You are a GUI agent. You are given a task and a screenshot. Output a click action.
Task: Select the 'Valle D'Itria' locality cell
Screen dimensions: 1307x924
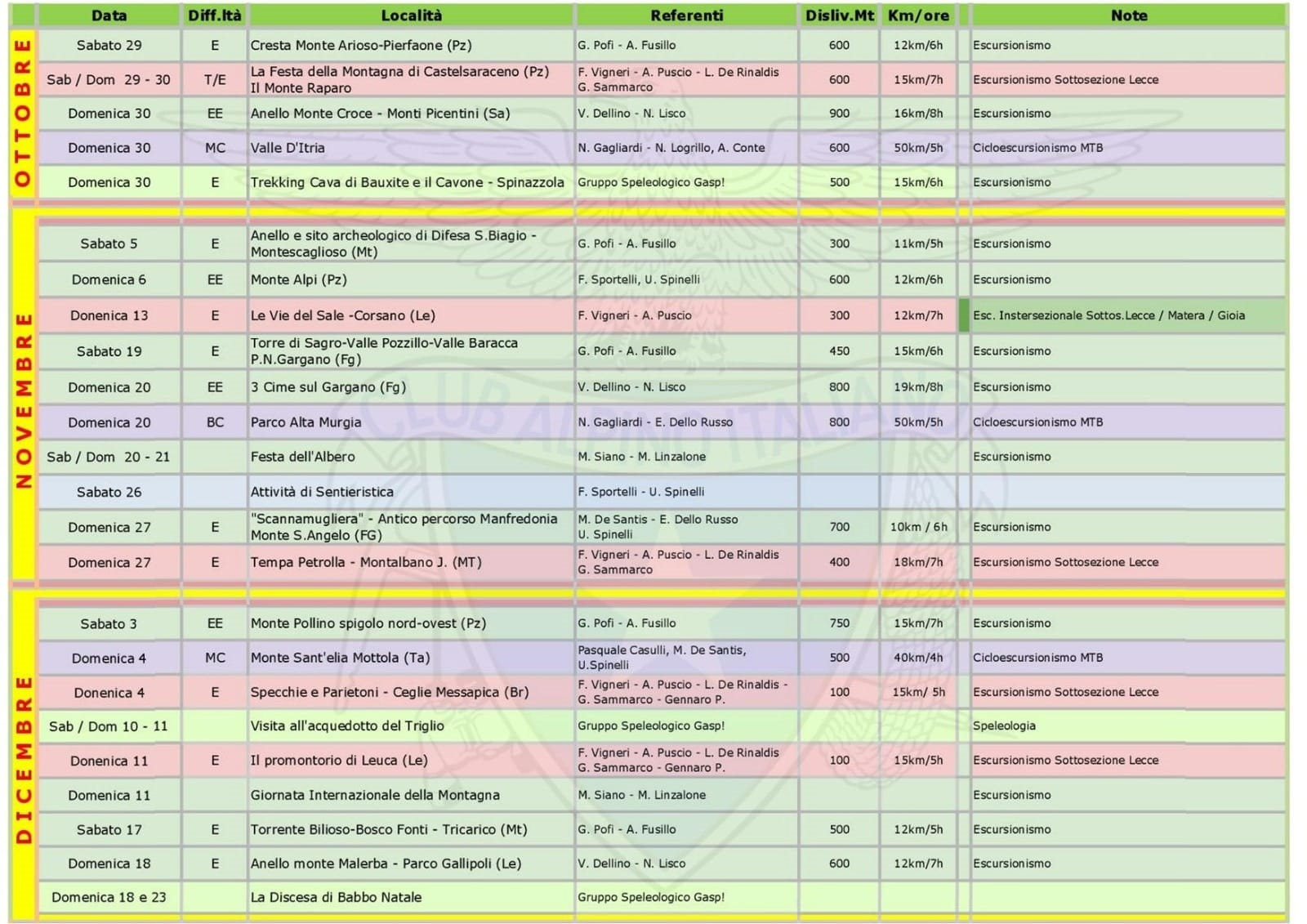click(411, 148)
